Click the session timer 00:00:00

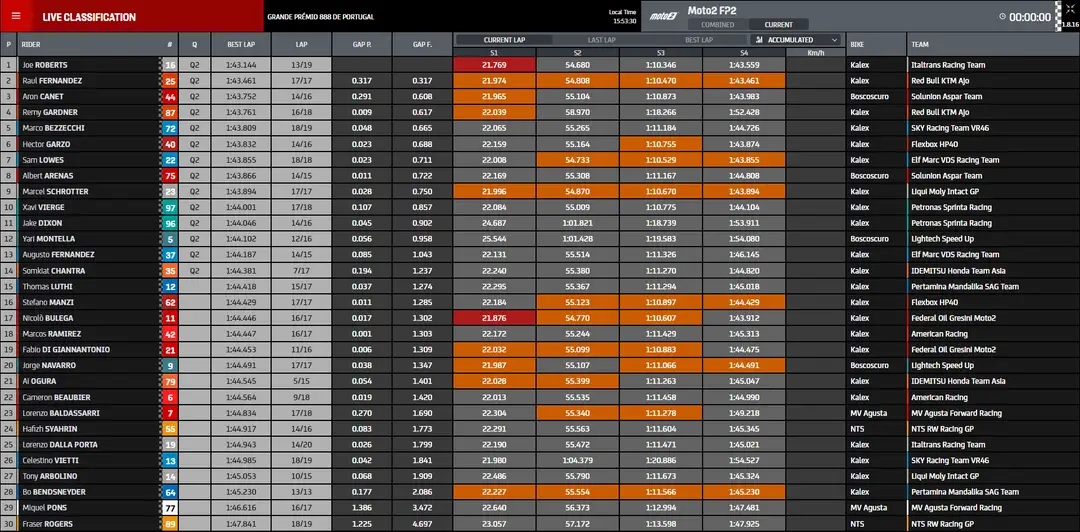pyautogui.click(x=1030, y=17)
